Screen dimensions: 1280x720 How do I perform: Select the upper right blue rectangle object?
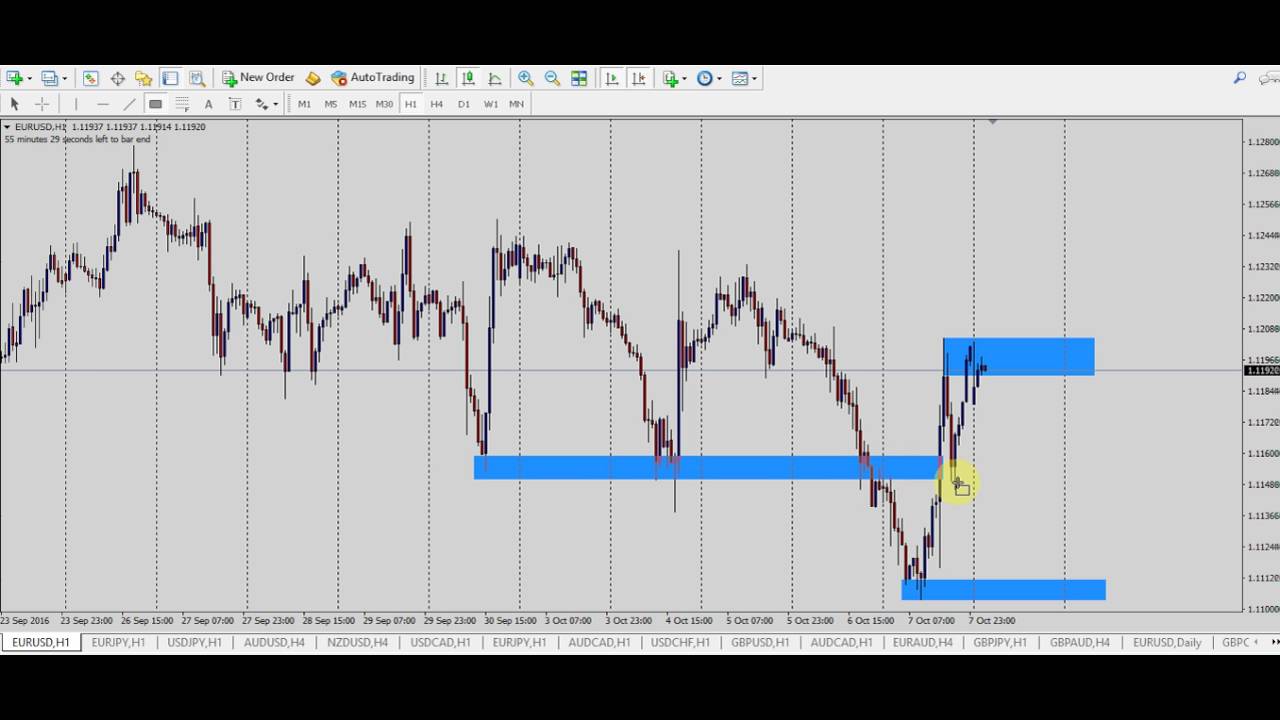pos(1019,357)
